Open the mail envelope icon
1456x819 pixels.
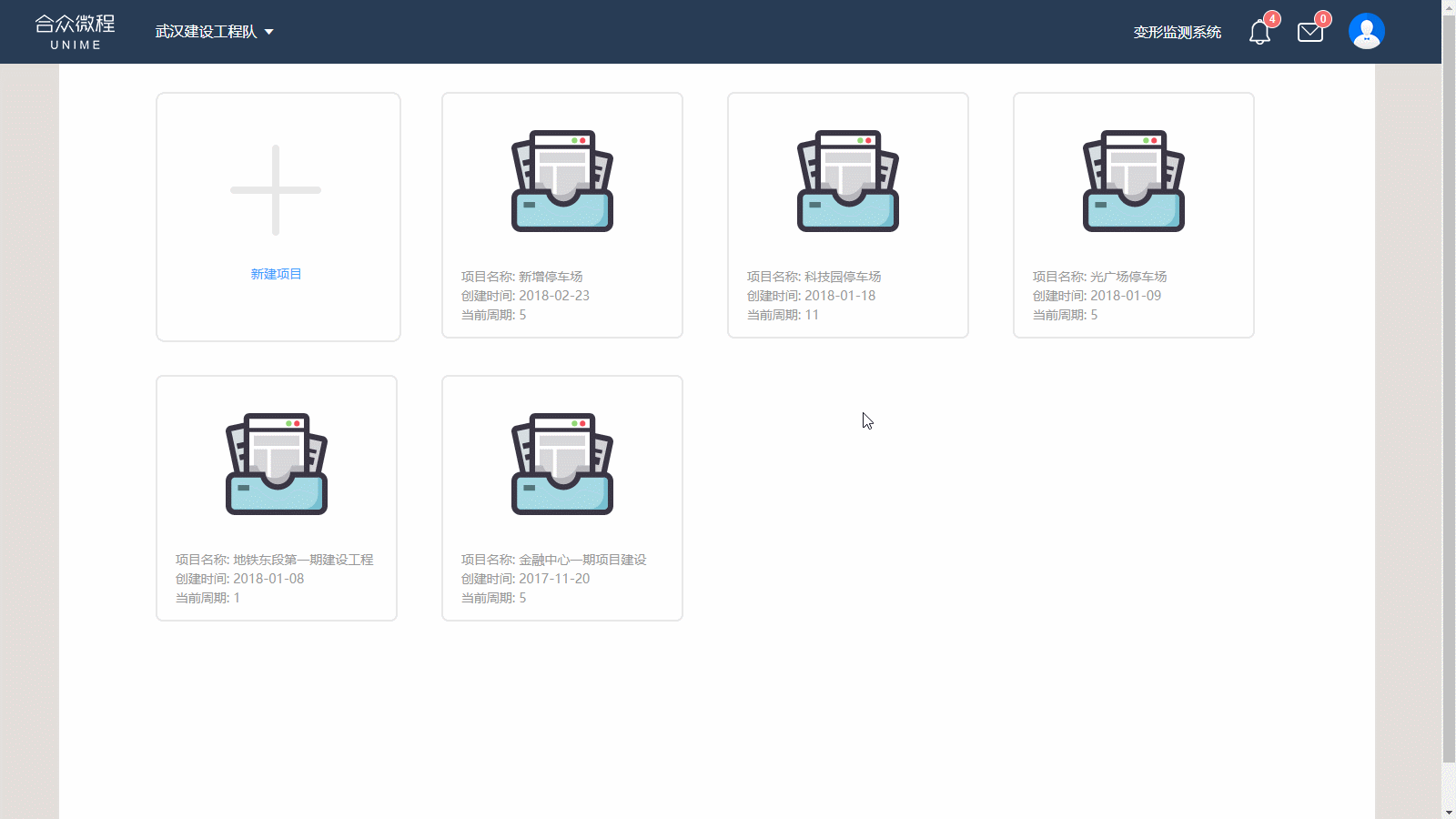[x=1309, y=33]
